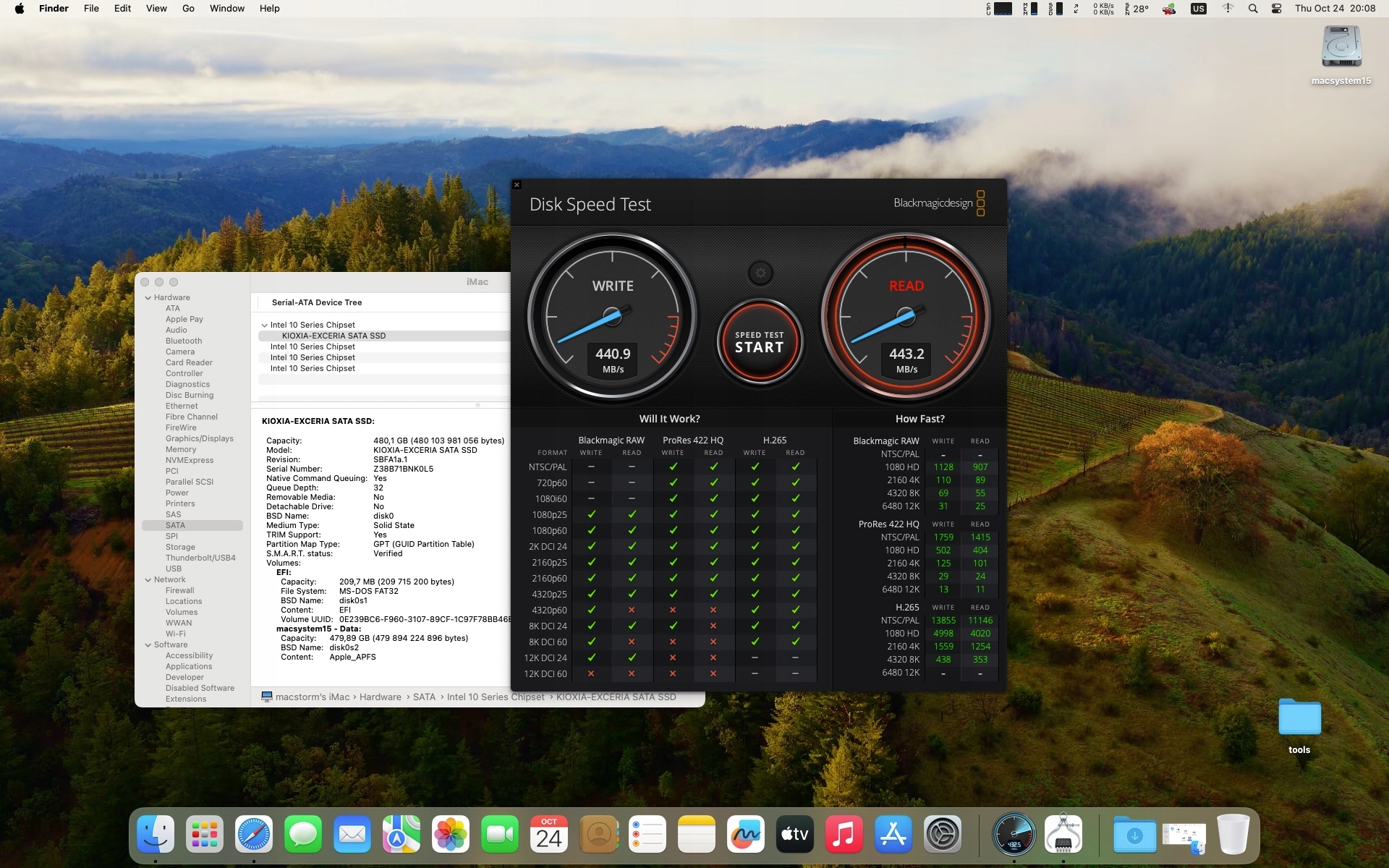
Task: Click the Disk Speed Test settings gear
Action: [760, 273]
